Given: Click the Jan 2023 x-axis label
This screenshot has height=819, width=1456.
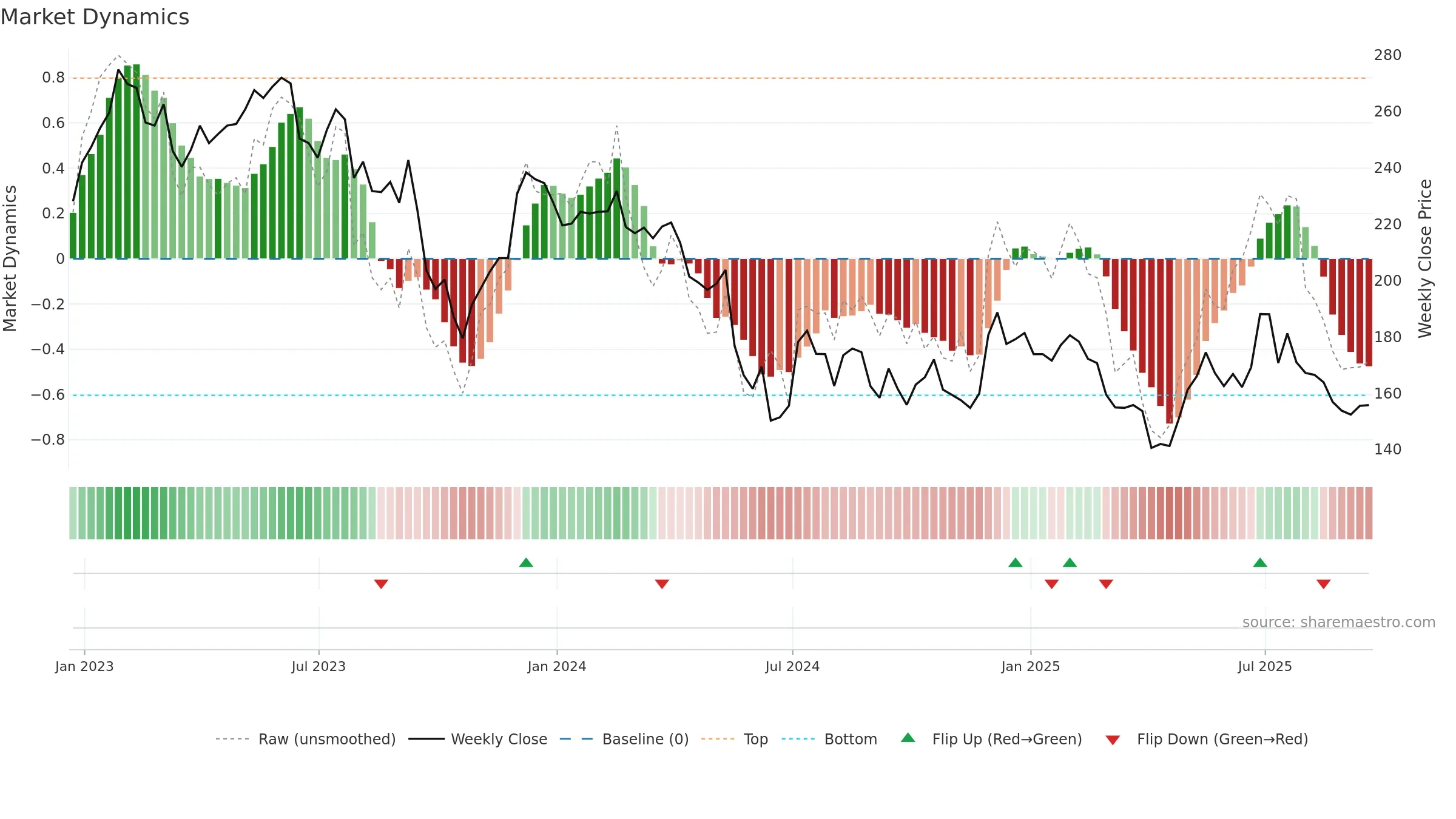Looking at the screenshot, I should point(84,666).
